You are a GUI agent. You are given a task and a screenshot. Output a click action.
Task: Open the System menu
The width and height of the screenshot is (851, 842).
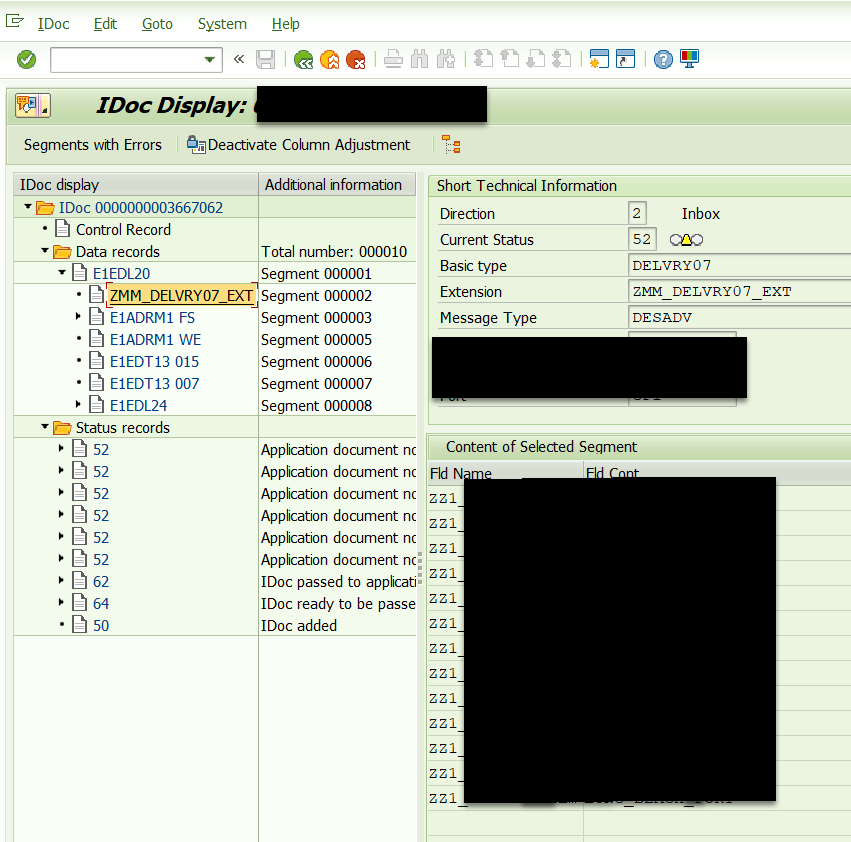222,24
